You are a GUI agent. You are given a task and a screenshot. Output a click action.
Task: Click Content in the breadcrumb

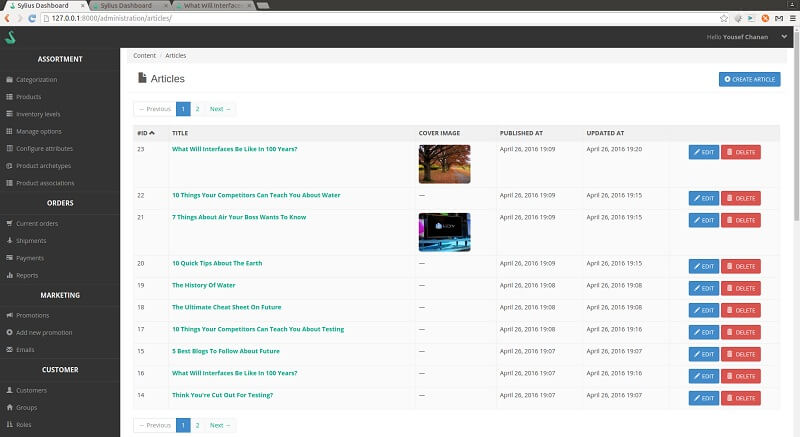144,56
